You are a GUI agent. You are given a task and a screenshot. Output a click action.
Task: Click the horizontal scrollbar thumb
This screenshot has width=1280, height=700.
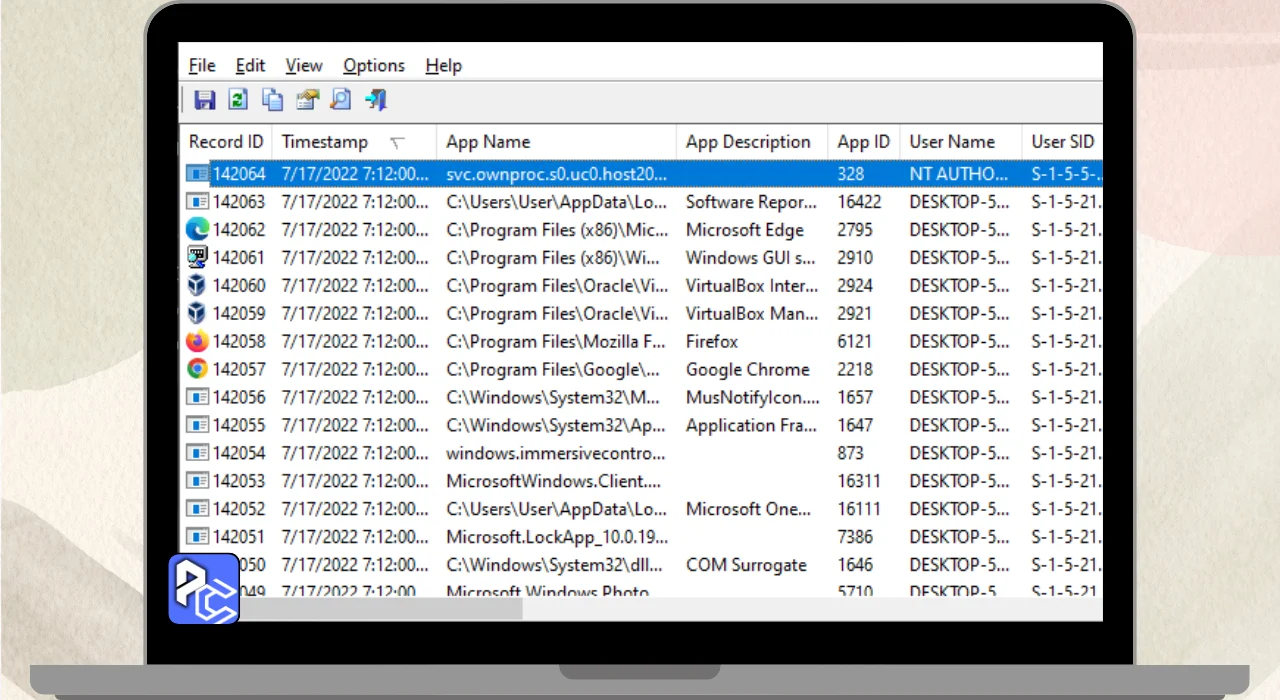(380, 608)
